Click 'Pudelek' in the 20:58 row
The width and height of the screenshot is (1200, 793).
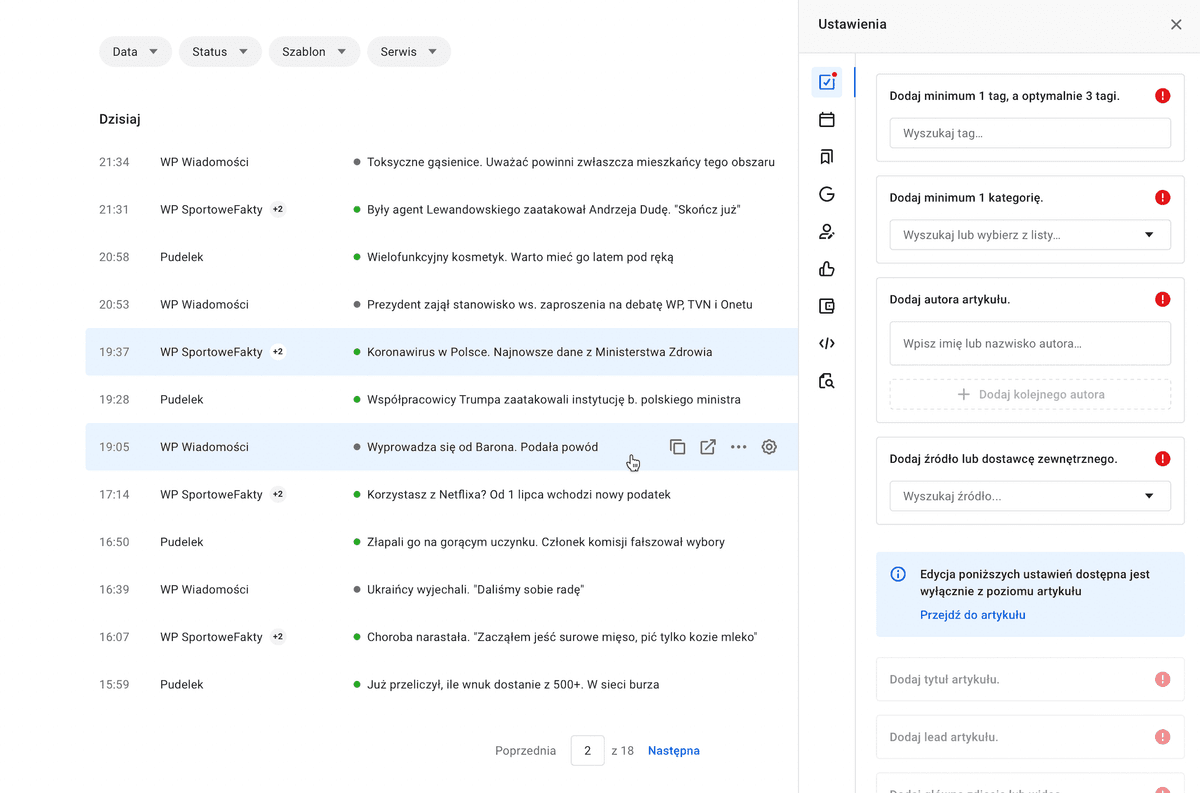pos(182,257)
